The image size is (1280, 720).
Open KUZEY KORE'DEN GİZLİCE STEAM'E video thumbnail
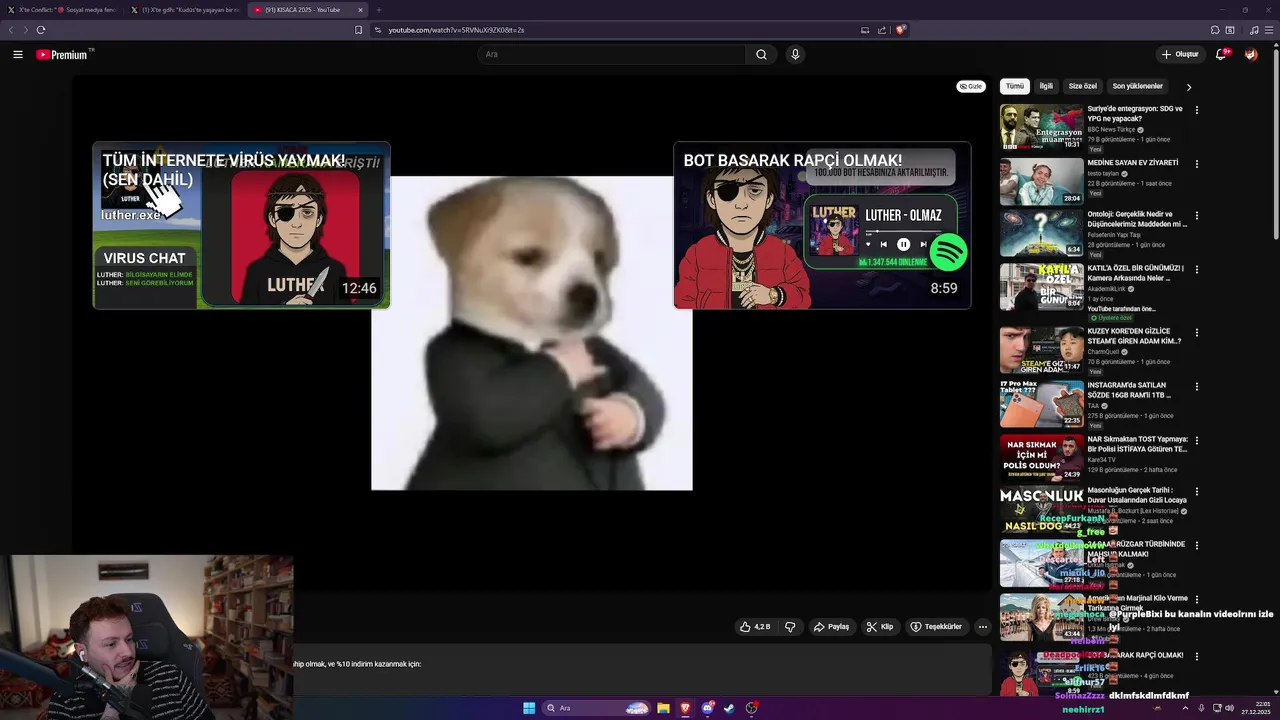(x=1041, y=349)
